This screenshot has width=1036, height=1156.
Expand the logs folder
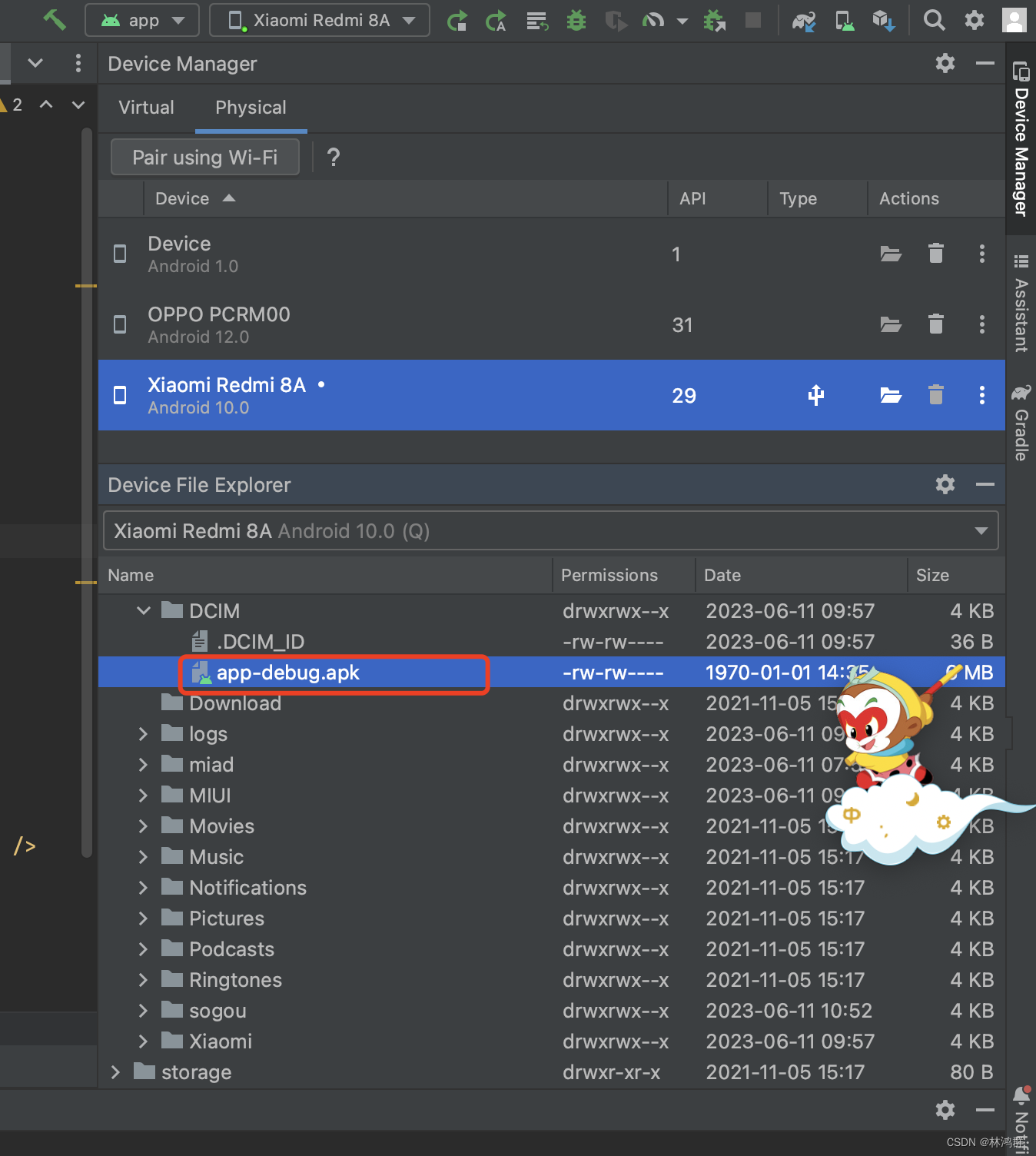[x=143, y=734]
